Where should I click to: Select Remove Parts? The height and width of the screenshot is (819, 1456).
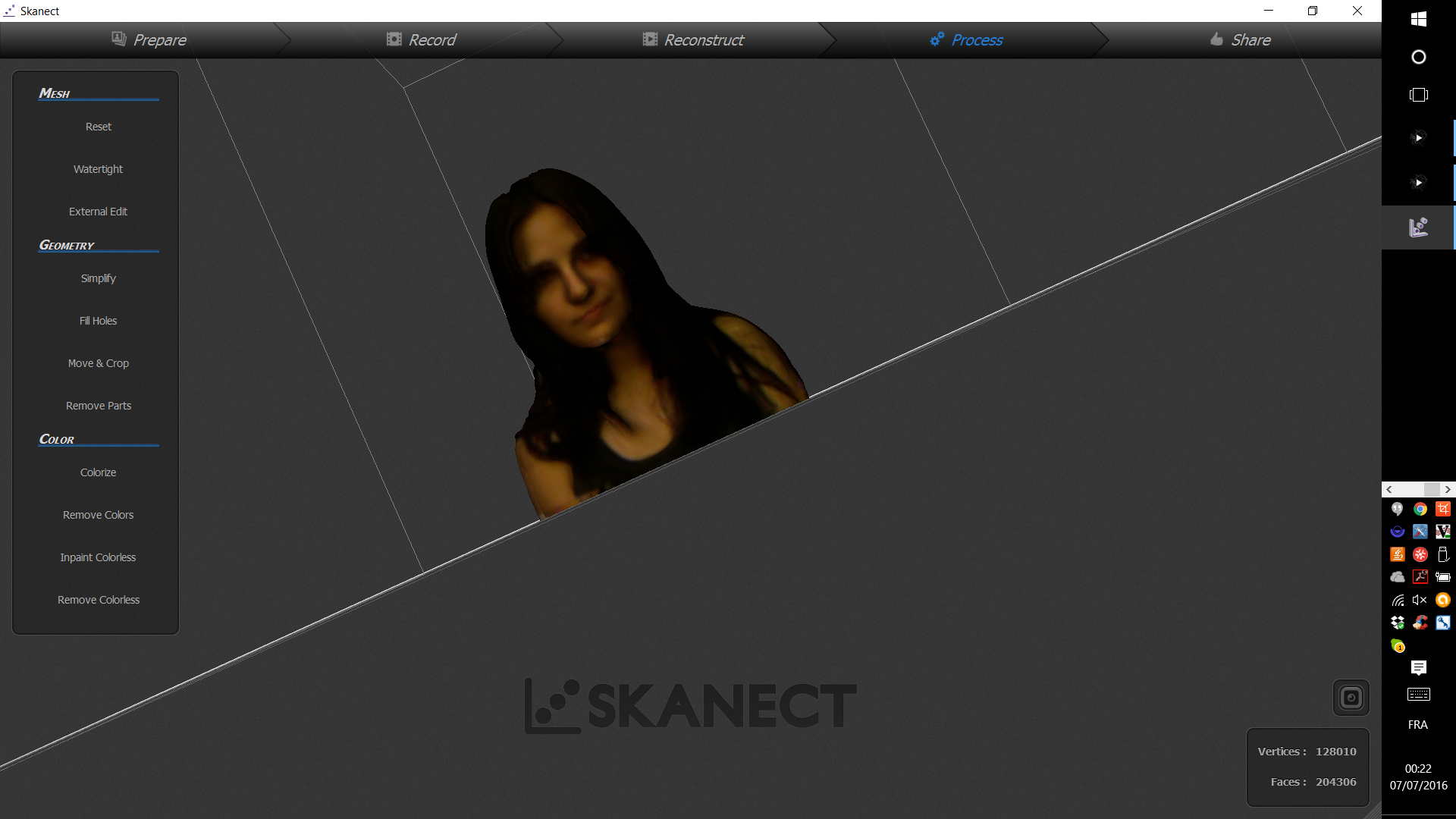(x=98, y=406)
